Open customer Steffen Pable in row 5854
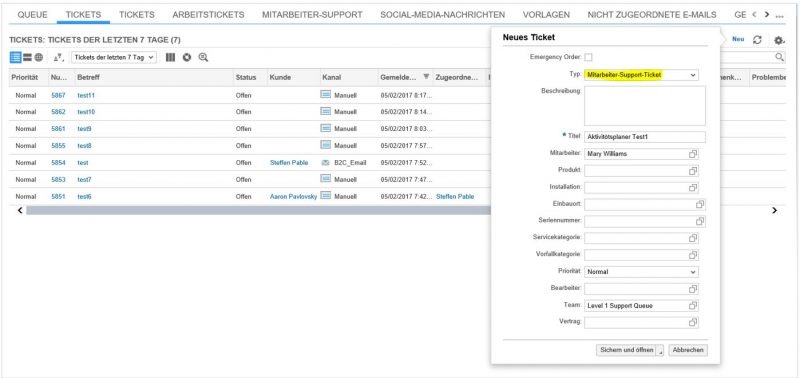The image size is (800, 378). coord(289,163)
